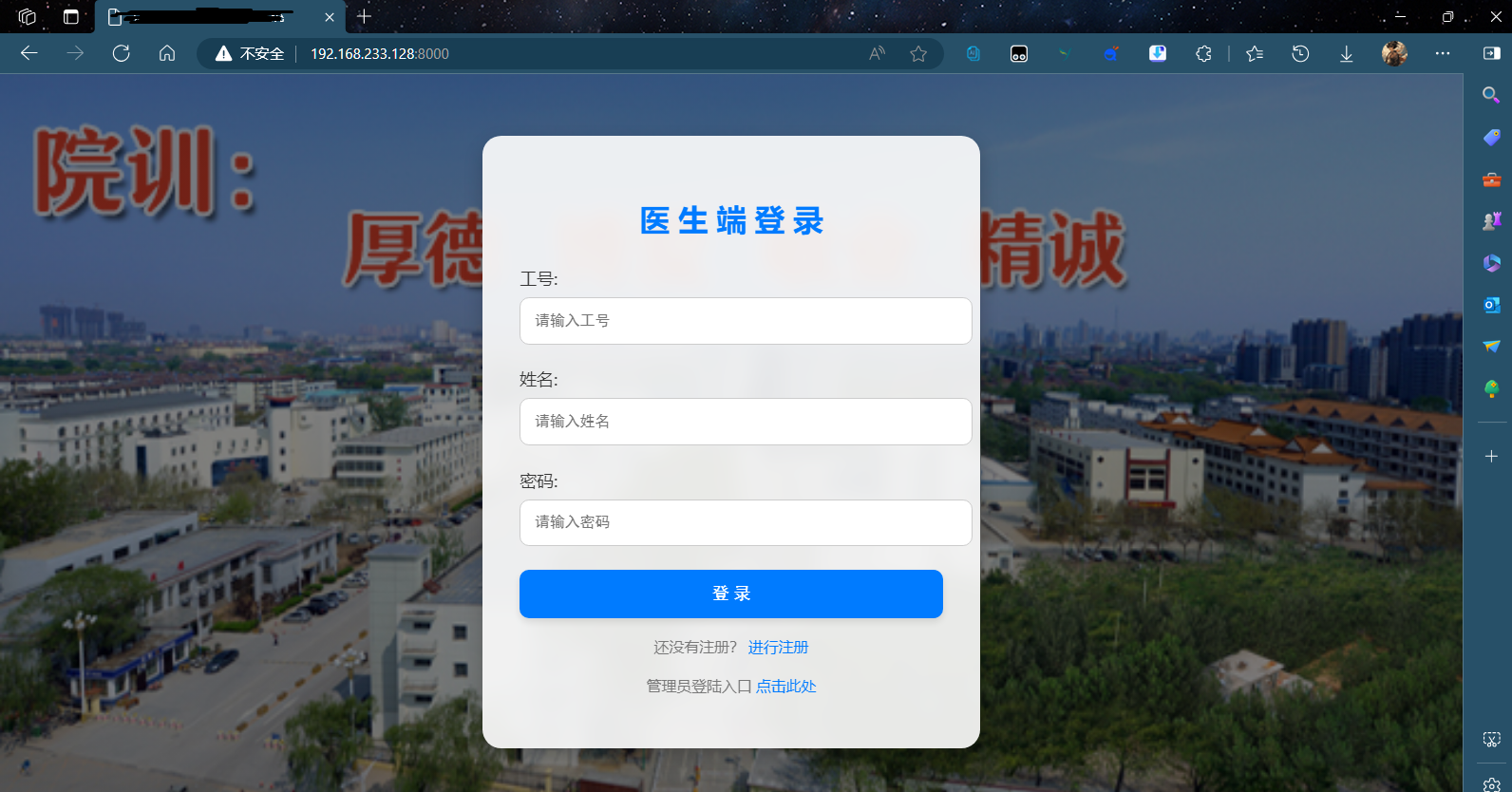Add this page to favorites star
Image resolution: width=1512 pixels, height=792 pixels.
pyautogui.click(x=918, y=54)
